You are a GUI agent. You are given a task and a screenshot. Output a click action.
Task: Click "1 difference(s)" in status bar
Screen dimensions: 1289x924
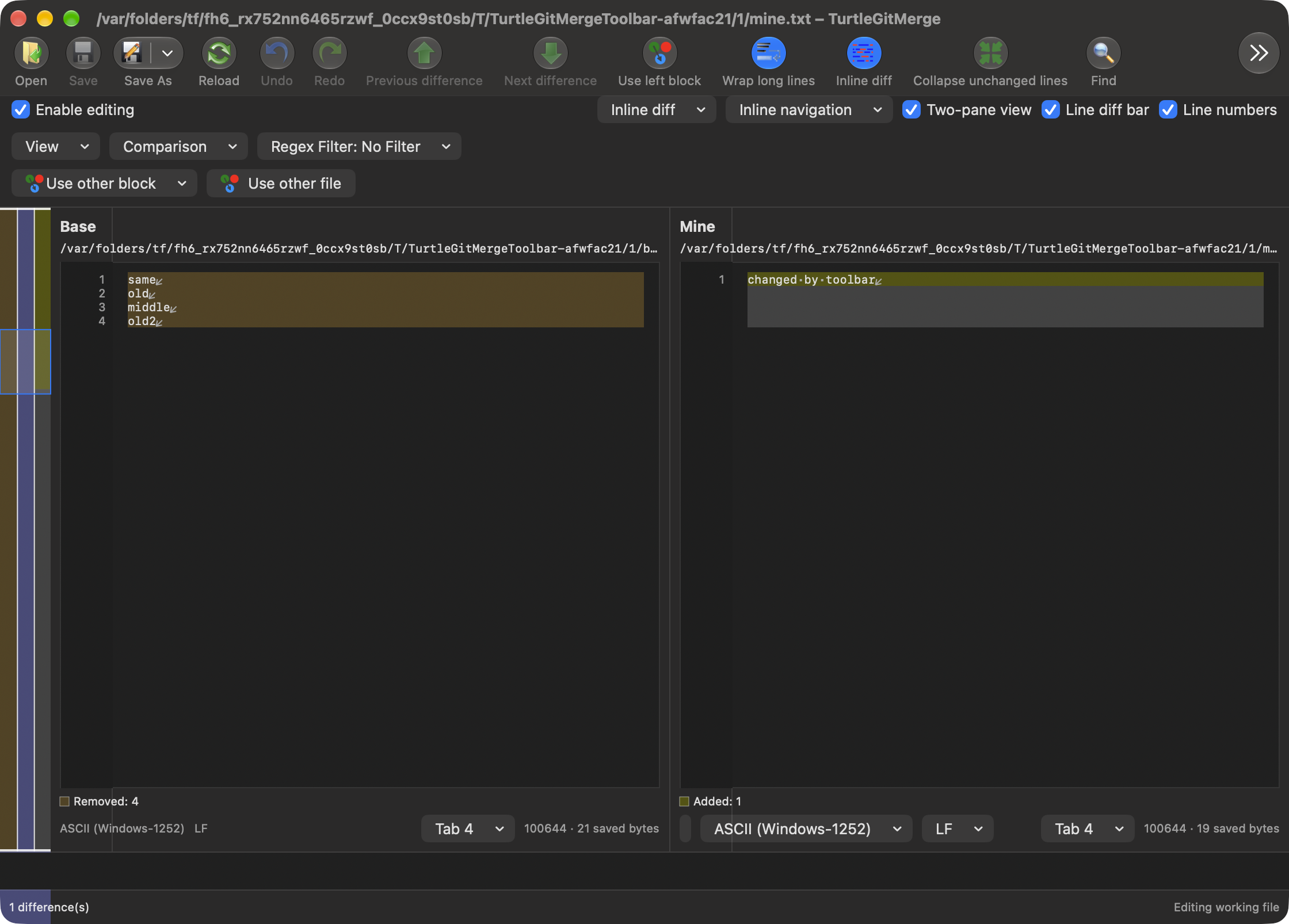point(49,907)
